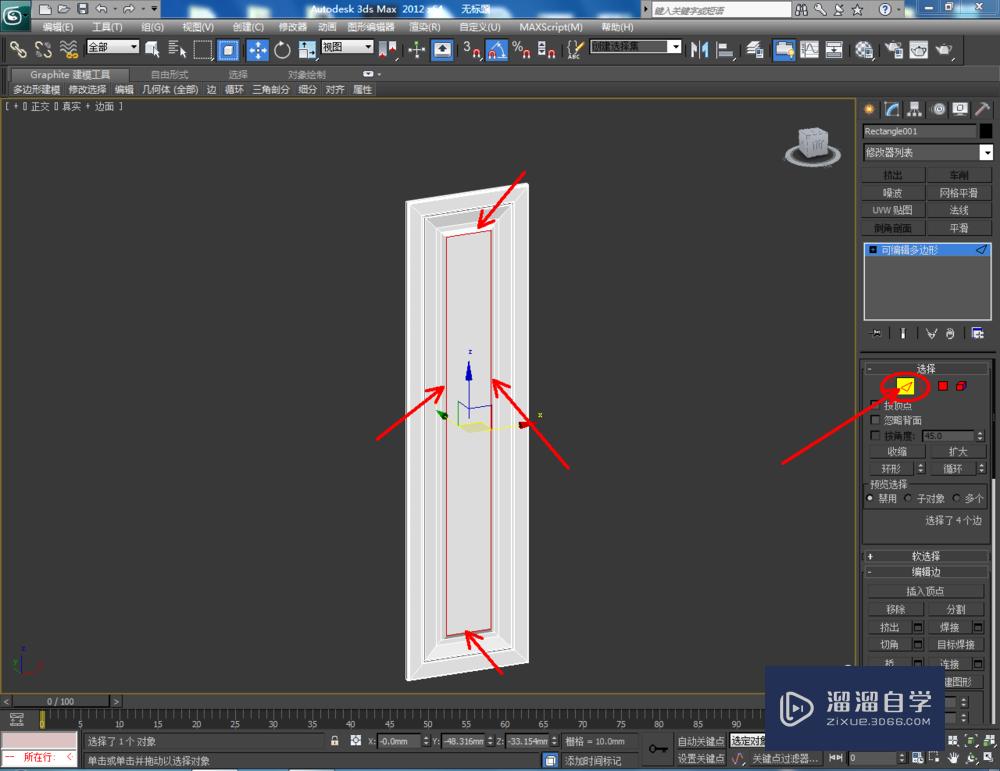
Task: Open the Layer Manager icon
Action: pyautogui.click(x=755, y=49)
